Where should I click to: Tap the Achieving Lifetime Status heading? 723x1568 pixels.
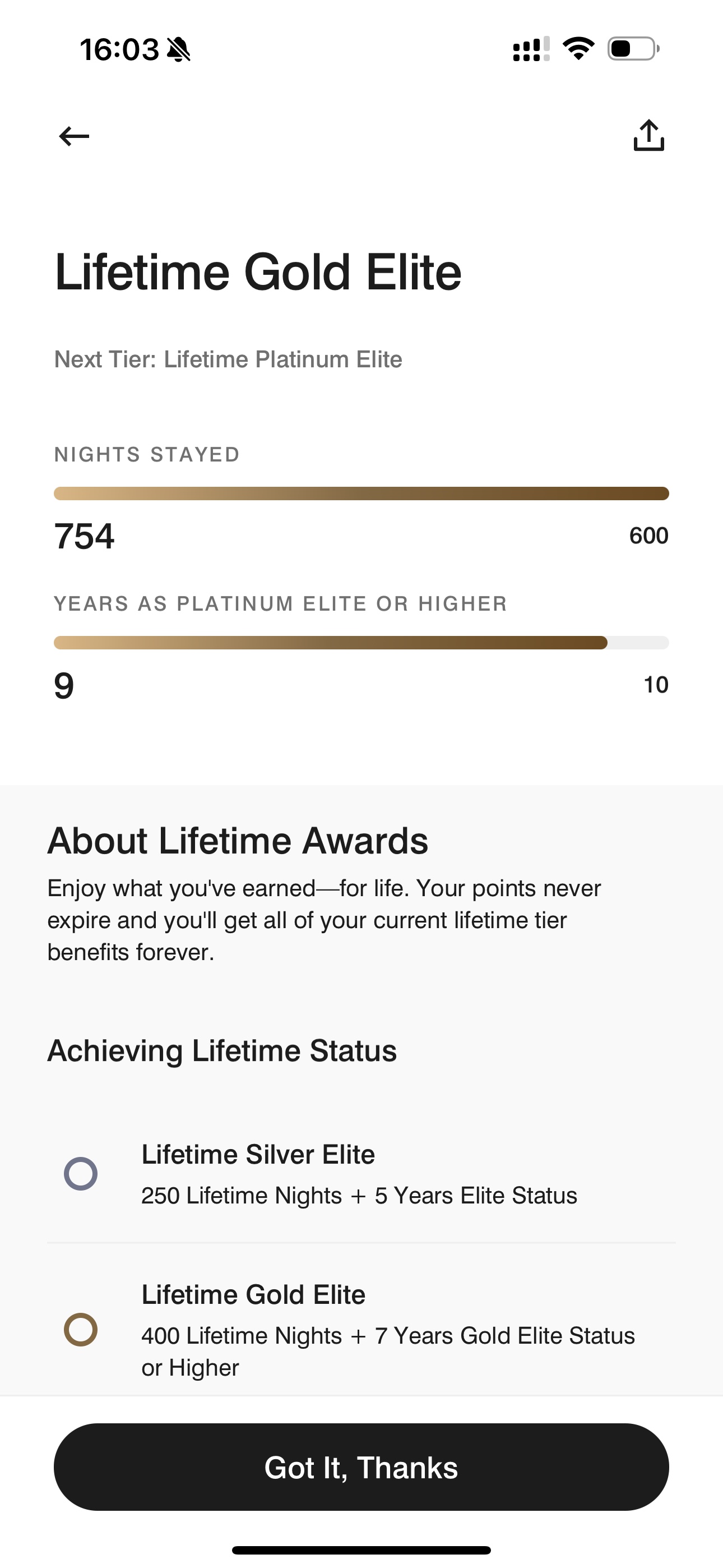click(222, 1051)
